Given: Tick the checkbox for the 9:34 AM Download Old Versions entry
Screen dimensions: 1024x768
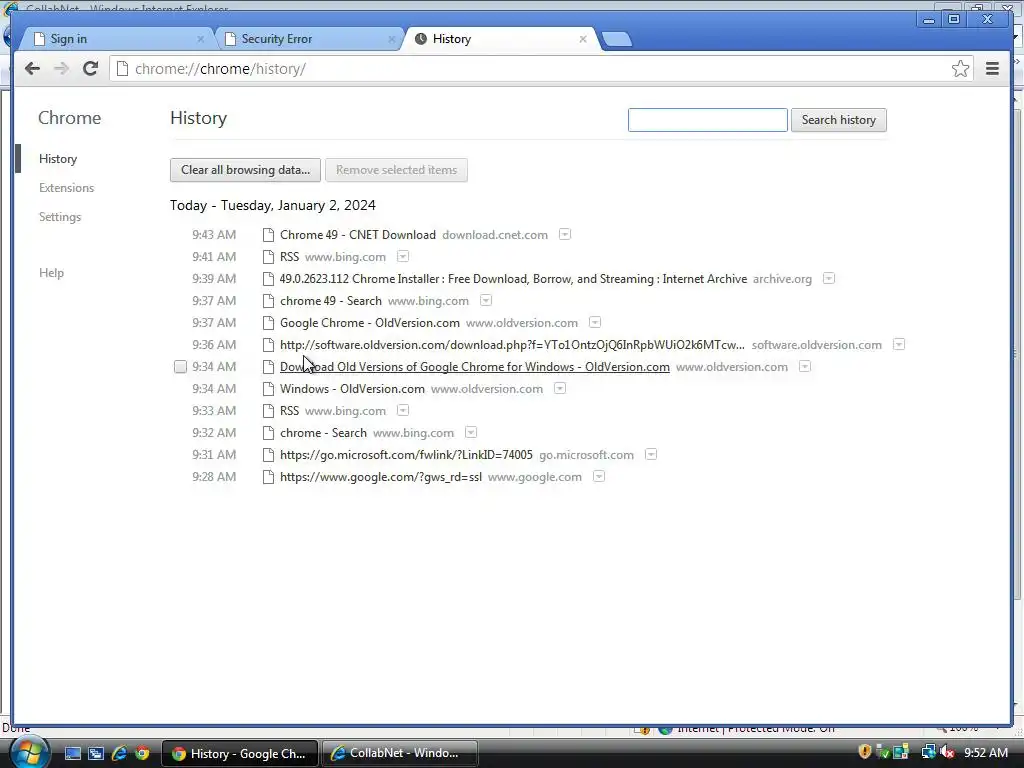Looking at the screenshot, I should 180,367.
